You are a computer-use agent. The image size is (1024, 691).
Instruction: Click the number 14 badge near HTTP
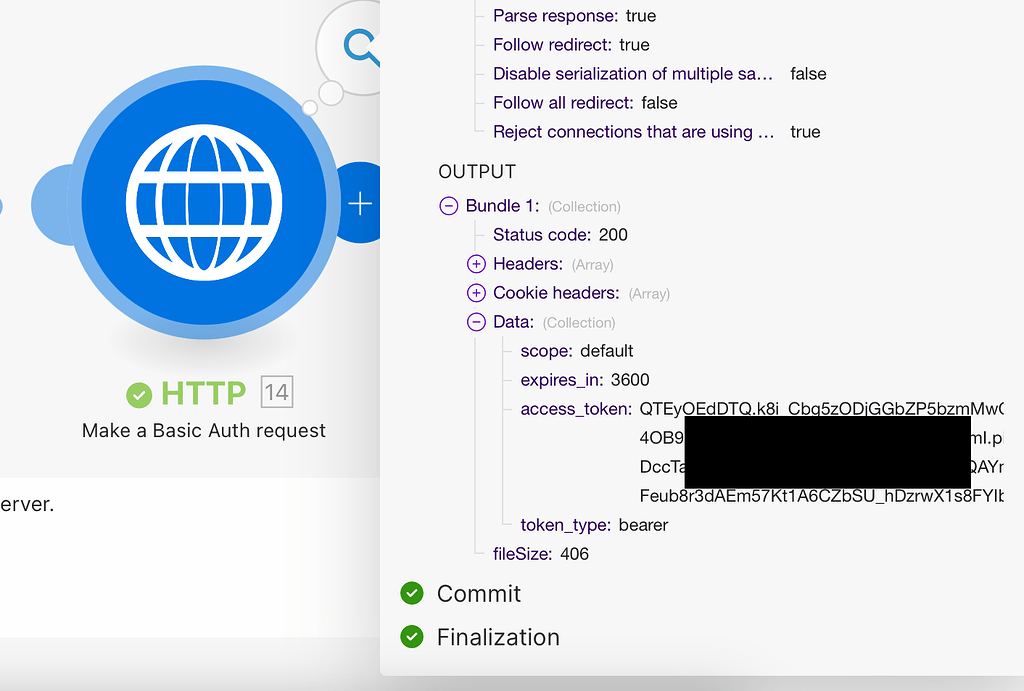(278, 392)
